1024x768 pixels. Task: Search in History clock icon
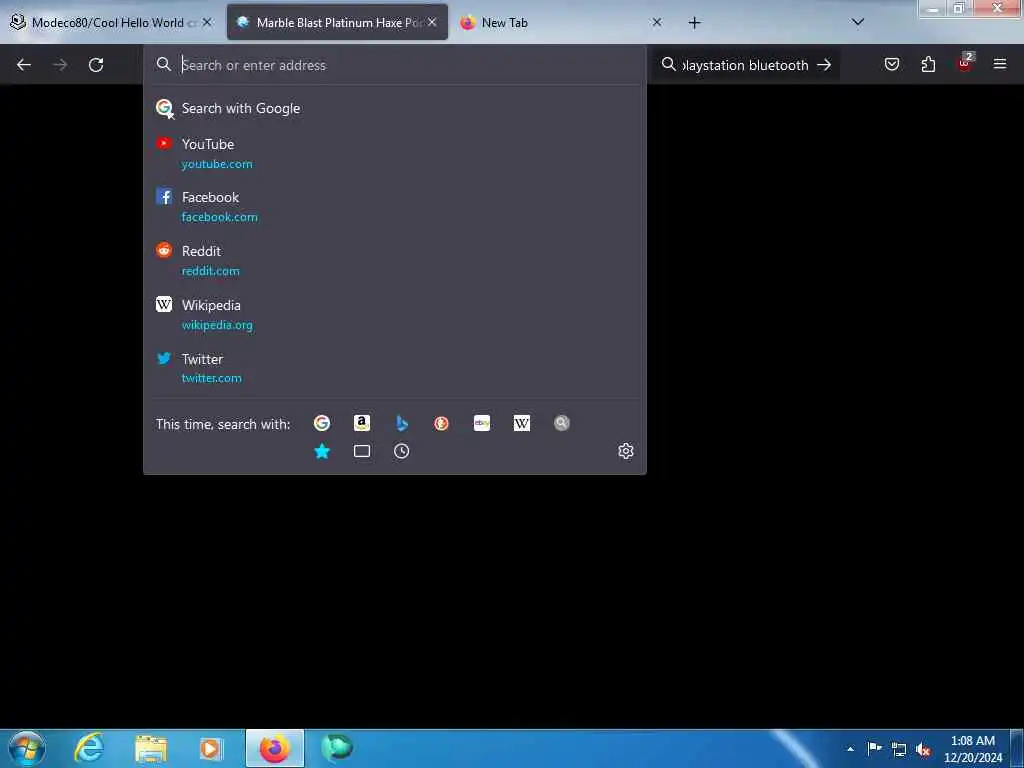tap(402, 451)
